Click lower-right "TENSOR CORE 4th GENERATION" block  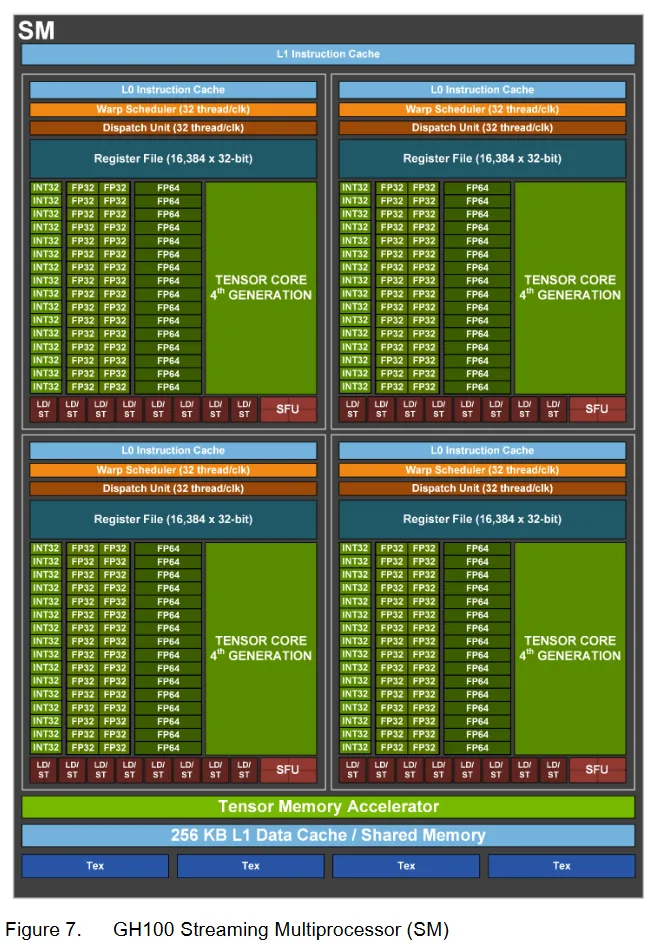pyautogui.click(x=570, y=649)
